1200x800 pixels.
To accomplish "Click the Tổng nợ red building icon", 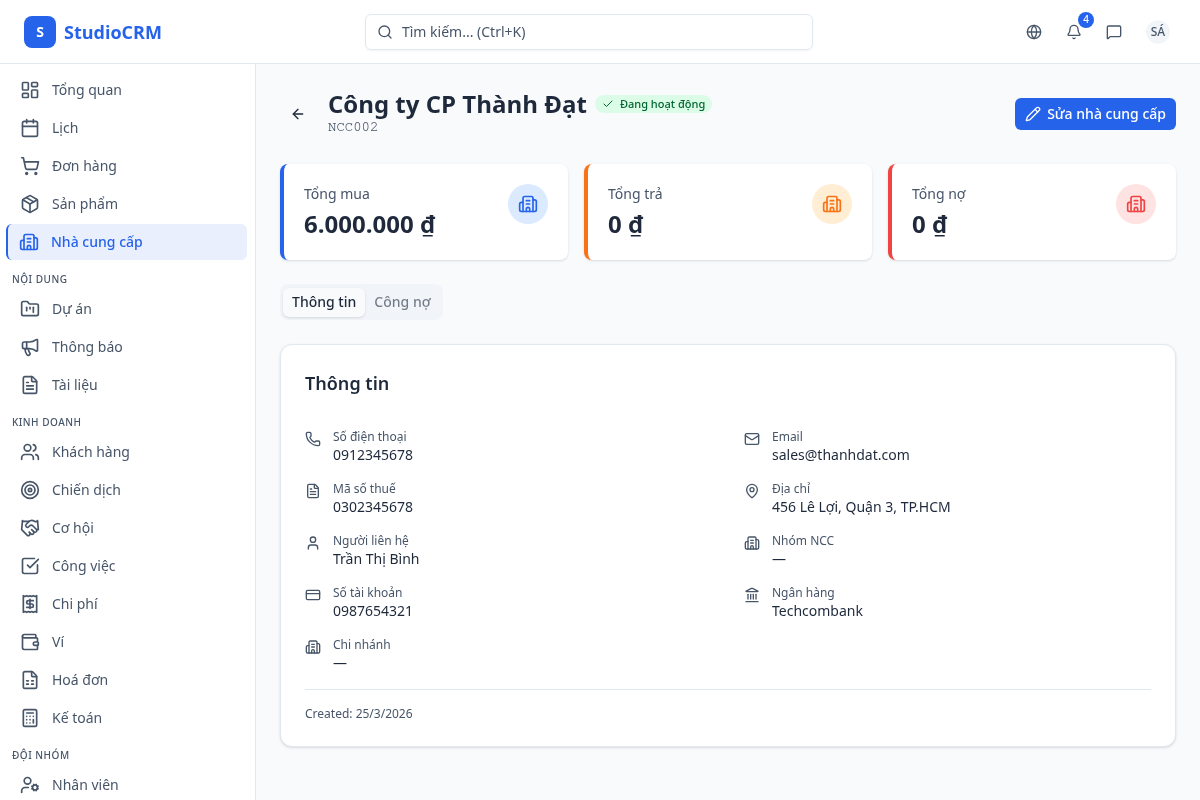I will [1136, 204].
